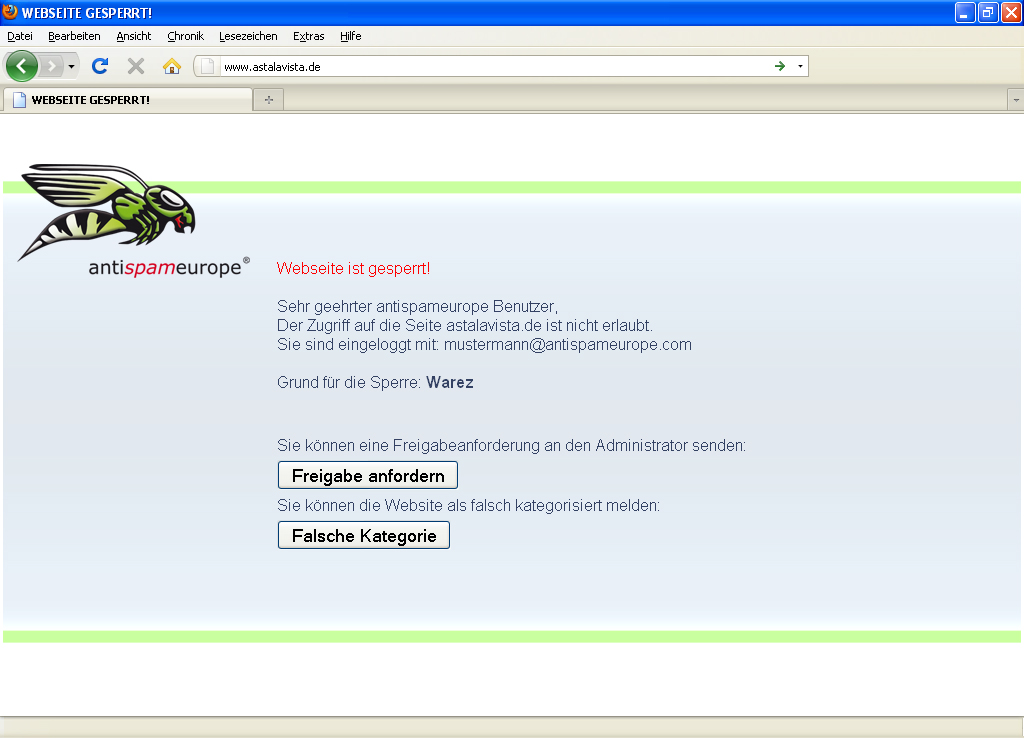Open the history dropdown next to Forward
This screenshot has height=738, width=1024.
pyautogui.click(x=71, y=67)
